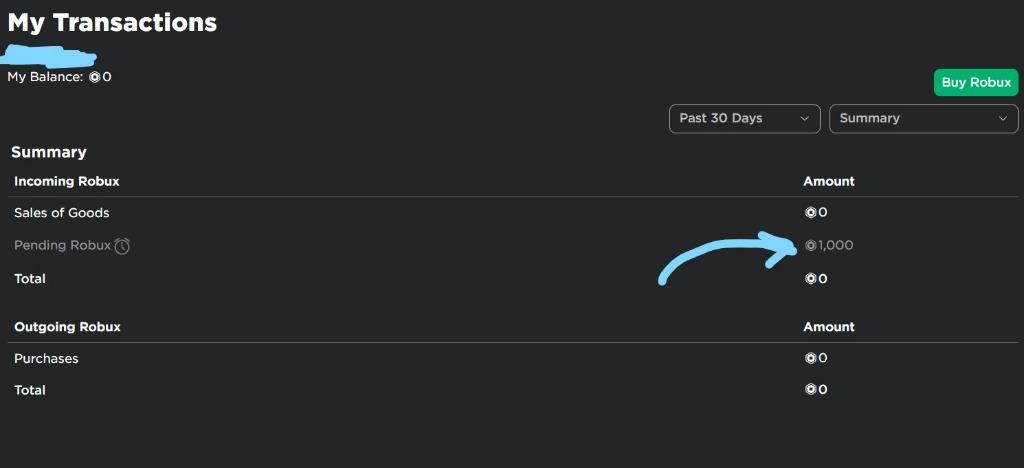Click Robux icon in Sales of Goods row
The width and height of the screenshot is (1024, 468).
810,213
